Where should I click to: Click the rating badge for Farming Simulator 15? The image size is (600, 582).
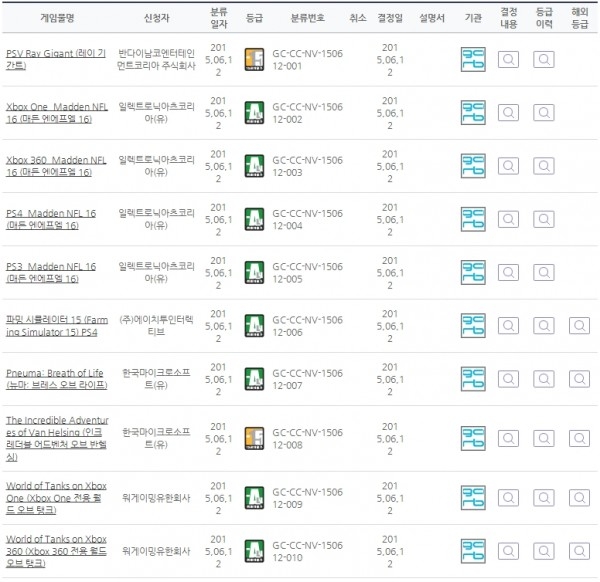253,326
